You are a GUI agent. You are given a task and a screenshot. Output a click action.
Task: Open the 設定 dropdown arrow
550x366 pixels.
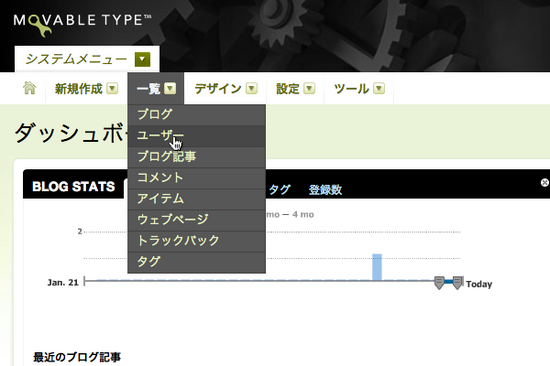[309, 88]
